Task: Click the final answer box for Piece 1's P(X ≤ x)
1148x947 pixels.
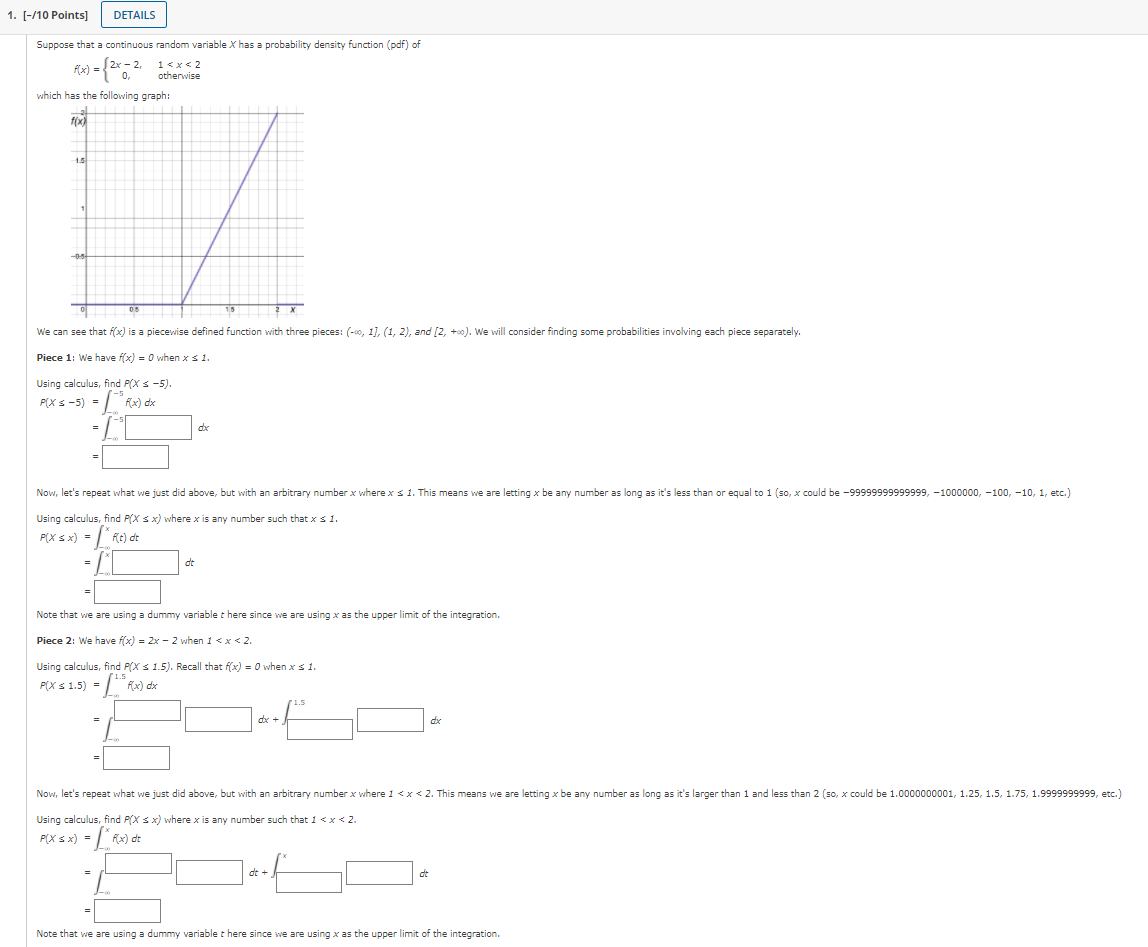Action: click(x=127, y=591)
